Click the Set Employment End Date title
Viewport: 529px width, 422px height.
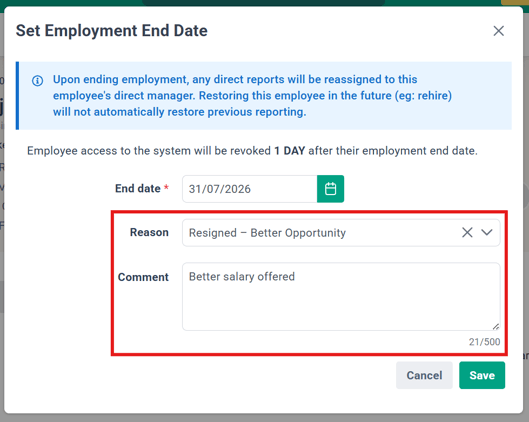pyautogui.click(x=112, y=31)
